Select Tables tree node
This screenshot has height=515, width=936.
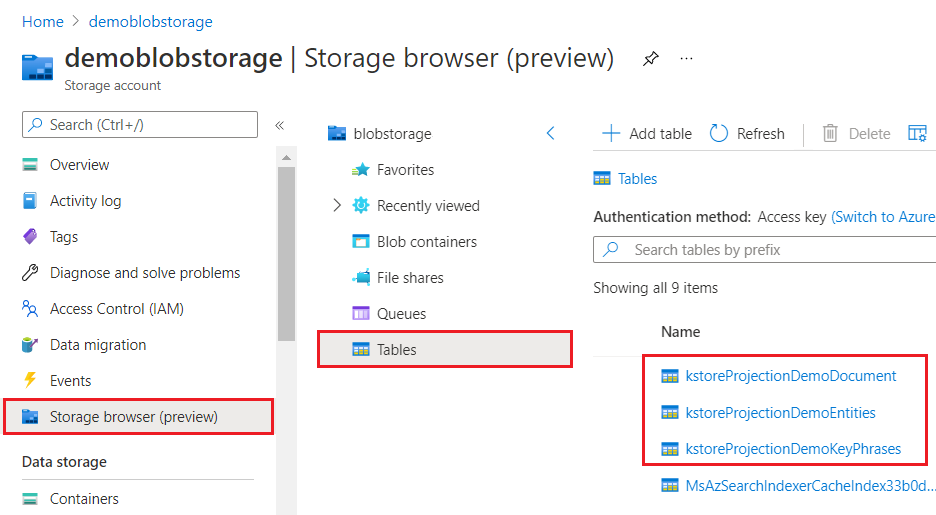445,350
